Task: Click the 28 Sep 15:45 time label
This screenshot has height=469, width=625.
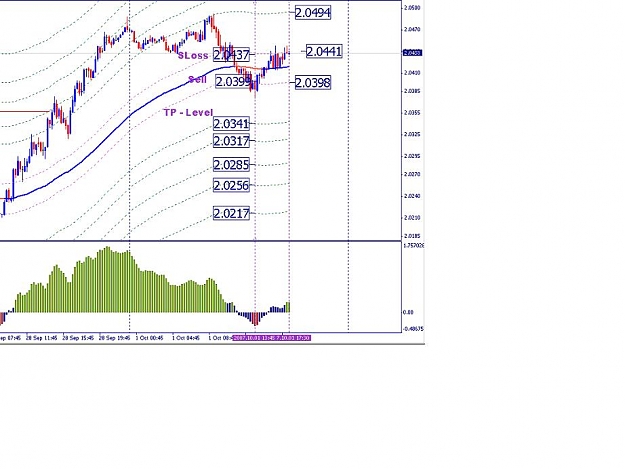Action: [x=78, y=338]
